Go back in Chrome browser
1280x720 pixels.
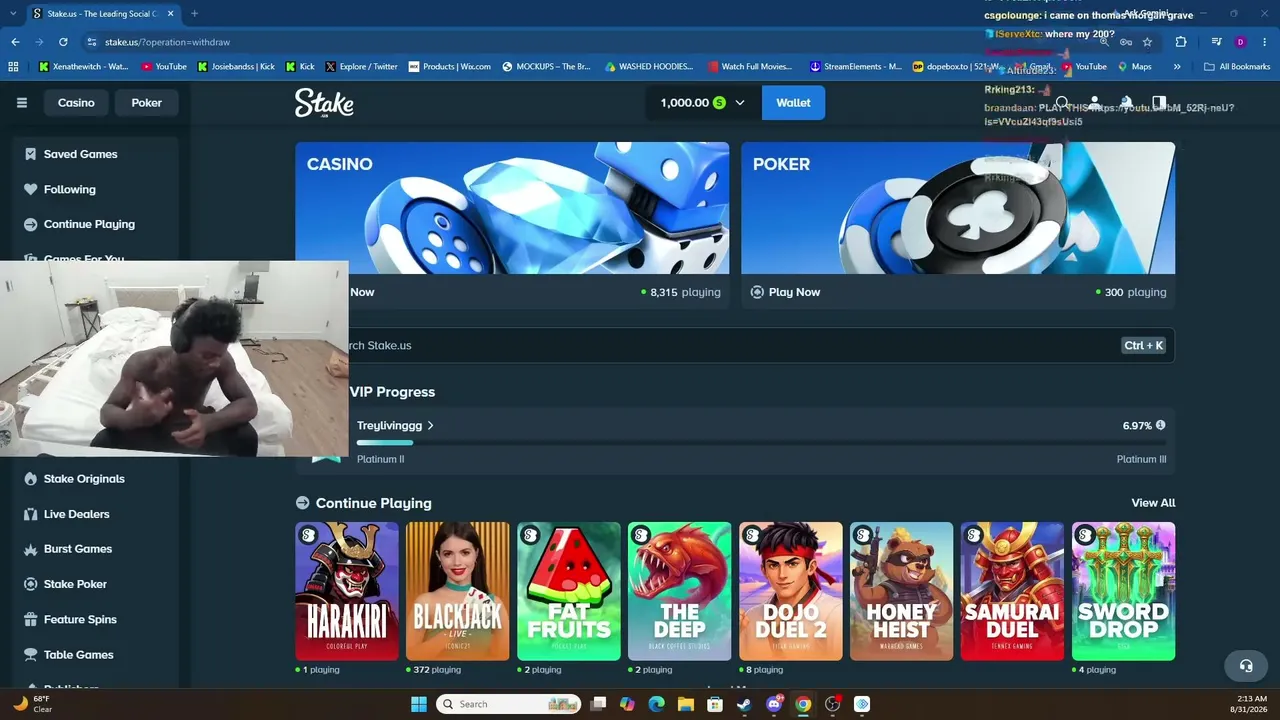[x=15, y=42]
